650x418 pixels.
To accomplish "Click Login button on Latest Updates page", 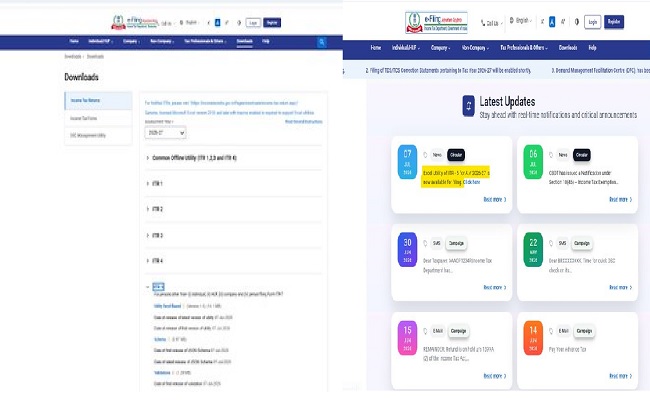I will click(x=592, y=22).
